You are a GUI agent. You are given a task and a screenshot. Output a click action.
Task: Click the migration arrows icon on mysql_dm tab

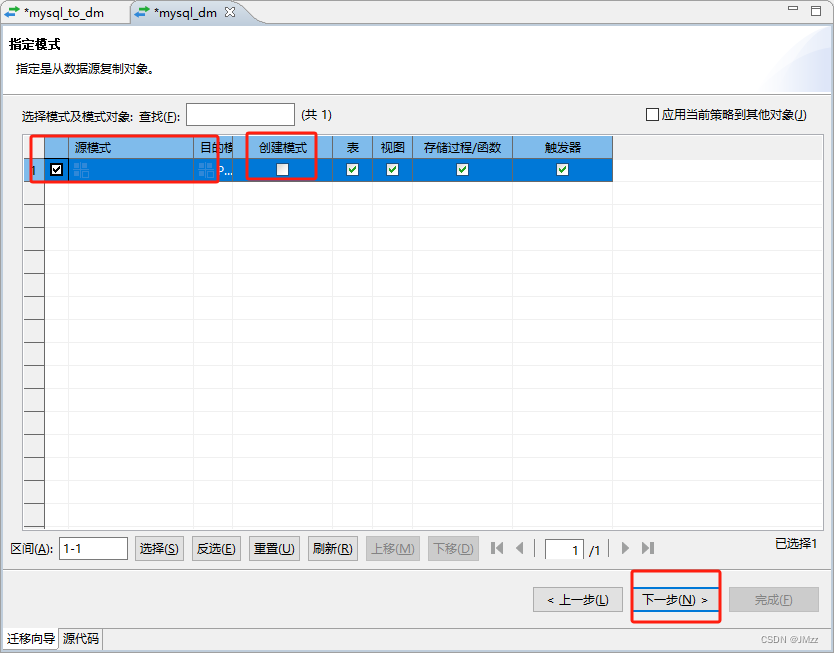[x=141, y=14]
